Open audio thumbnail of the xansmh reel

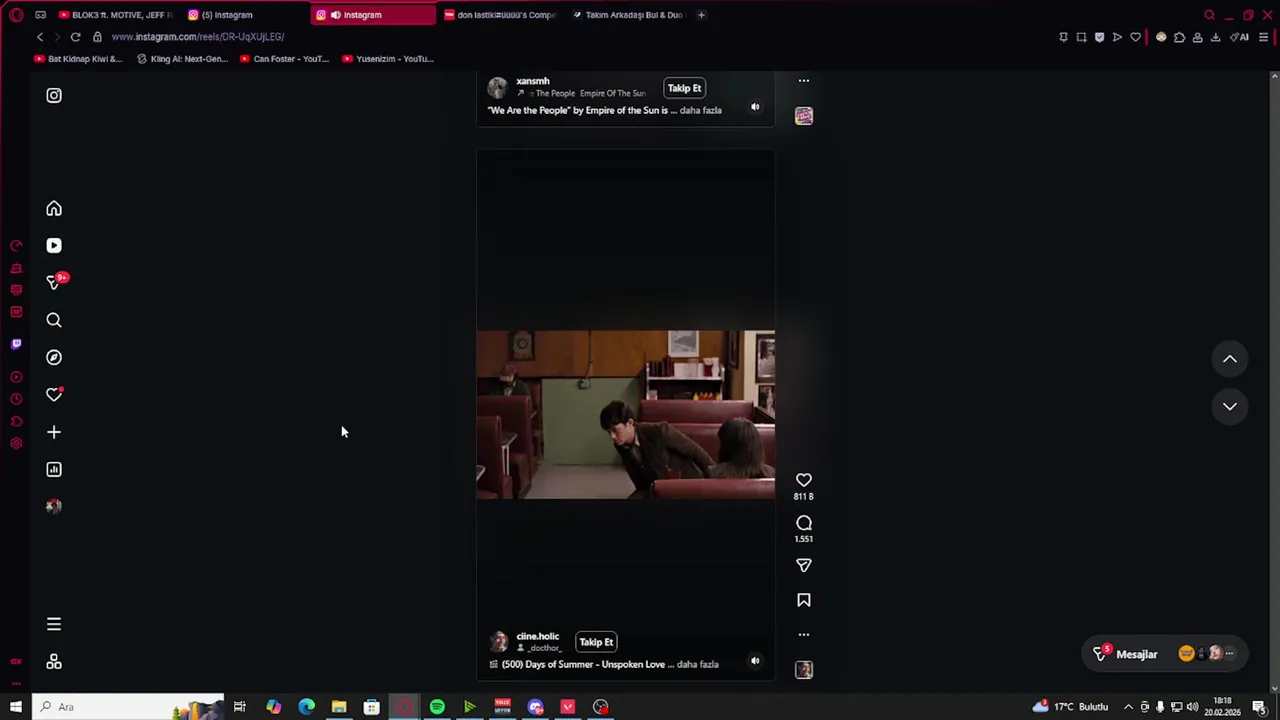point(804,116)
